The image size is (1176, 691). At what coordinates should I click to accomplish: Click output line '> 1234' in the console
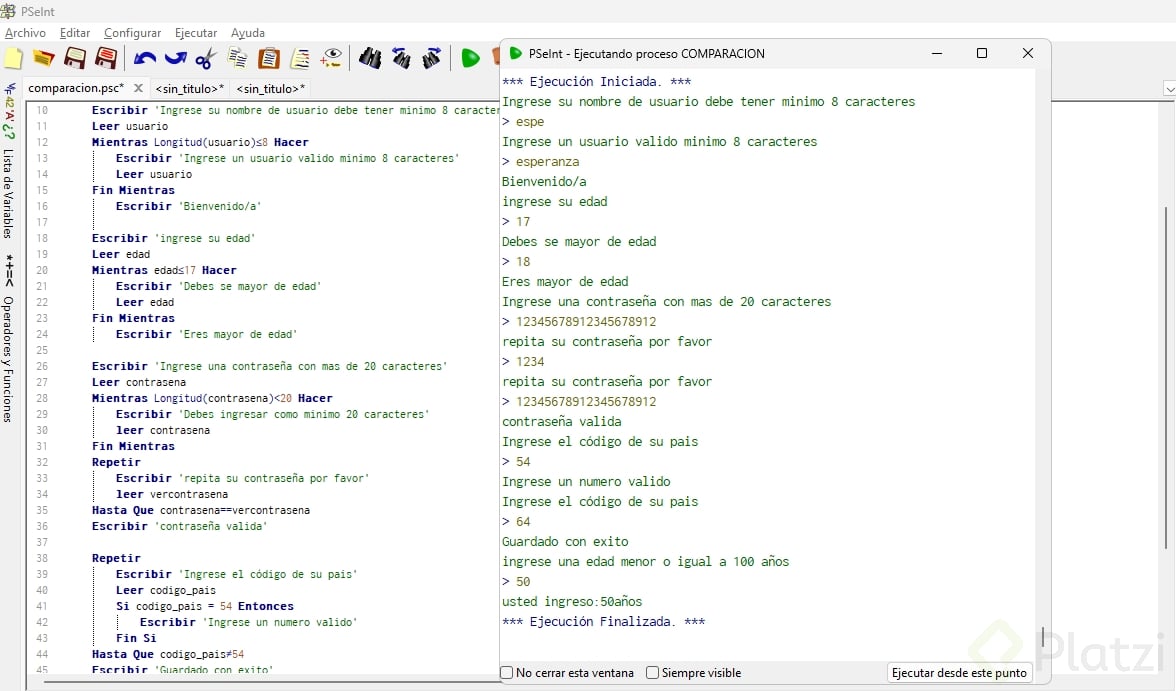coord(524,362)
